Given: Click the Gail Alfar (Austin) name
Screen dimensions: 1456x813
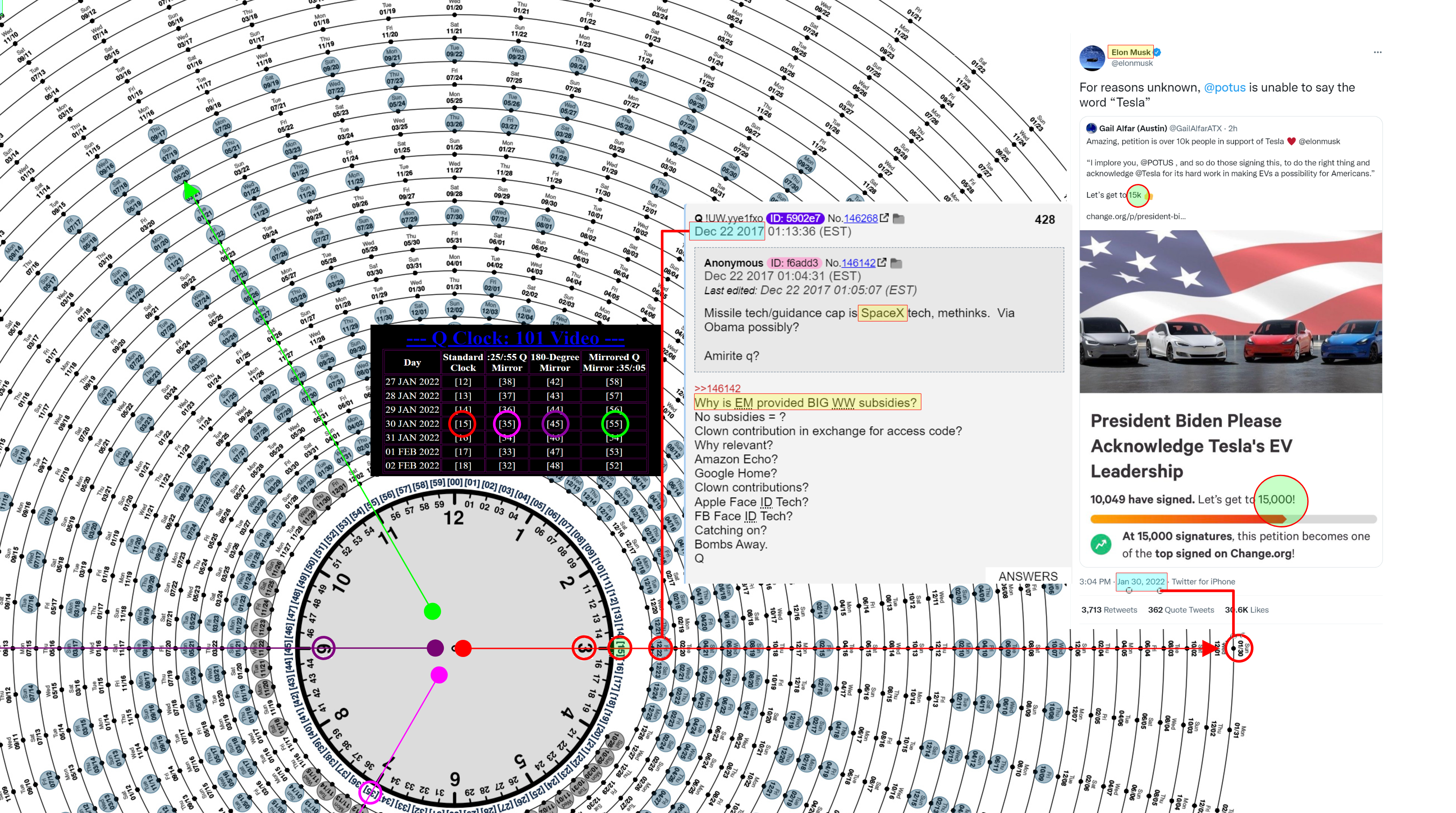Looking at the screenshot, I should point(1133,128).
